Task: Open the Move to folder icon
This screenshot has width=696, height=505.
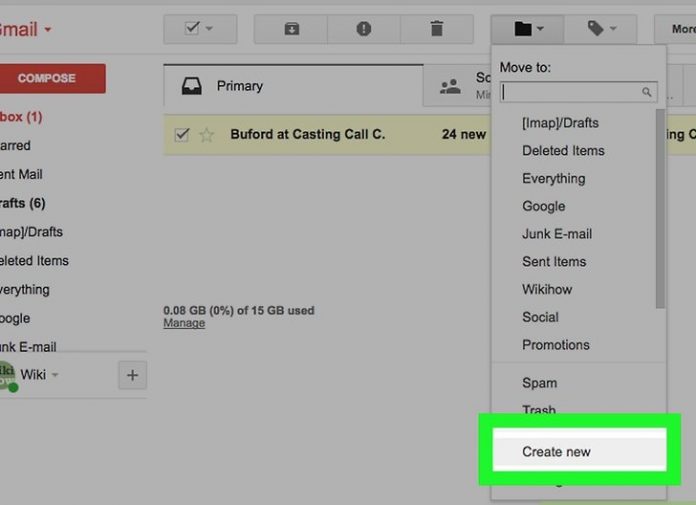Action: click(528, 29)
